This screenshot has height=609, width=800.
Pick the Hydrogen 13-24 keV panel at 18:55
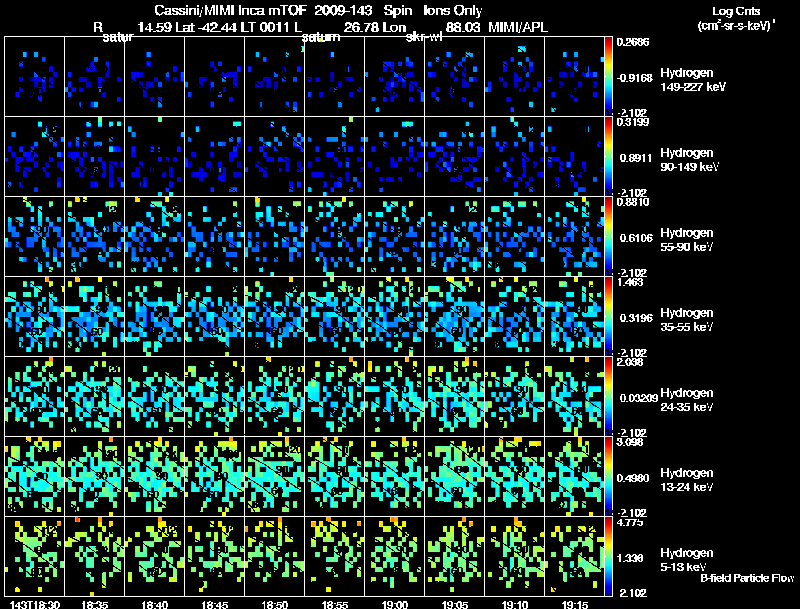click(x=335, y=476)
